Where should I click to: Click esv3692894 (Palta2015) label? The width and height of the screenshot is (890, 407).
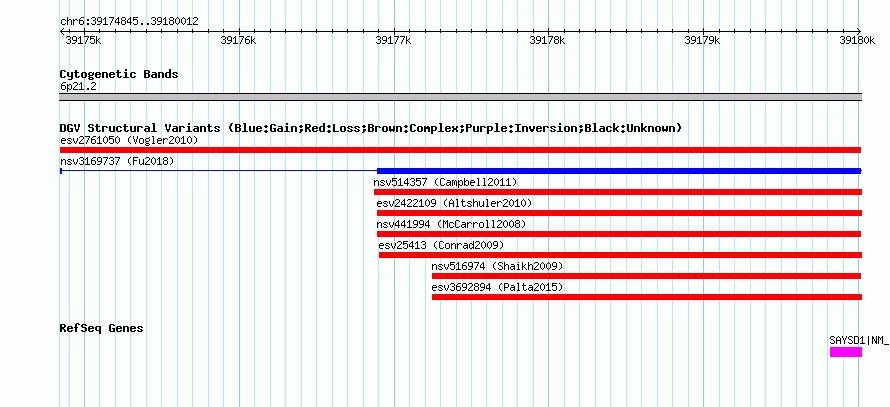(497, 287)
